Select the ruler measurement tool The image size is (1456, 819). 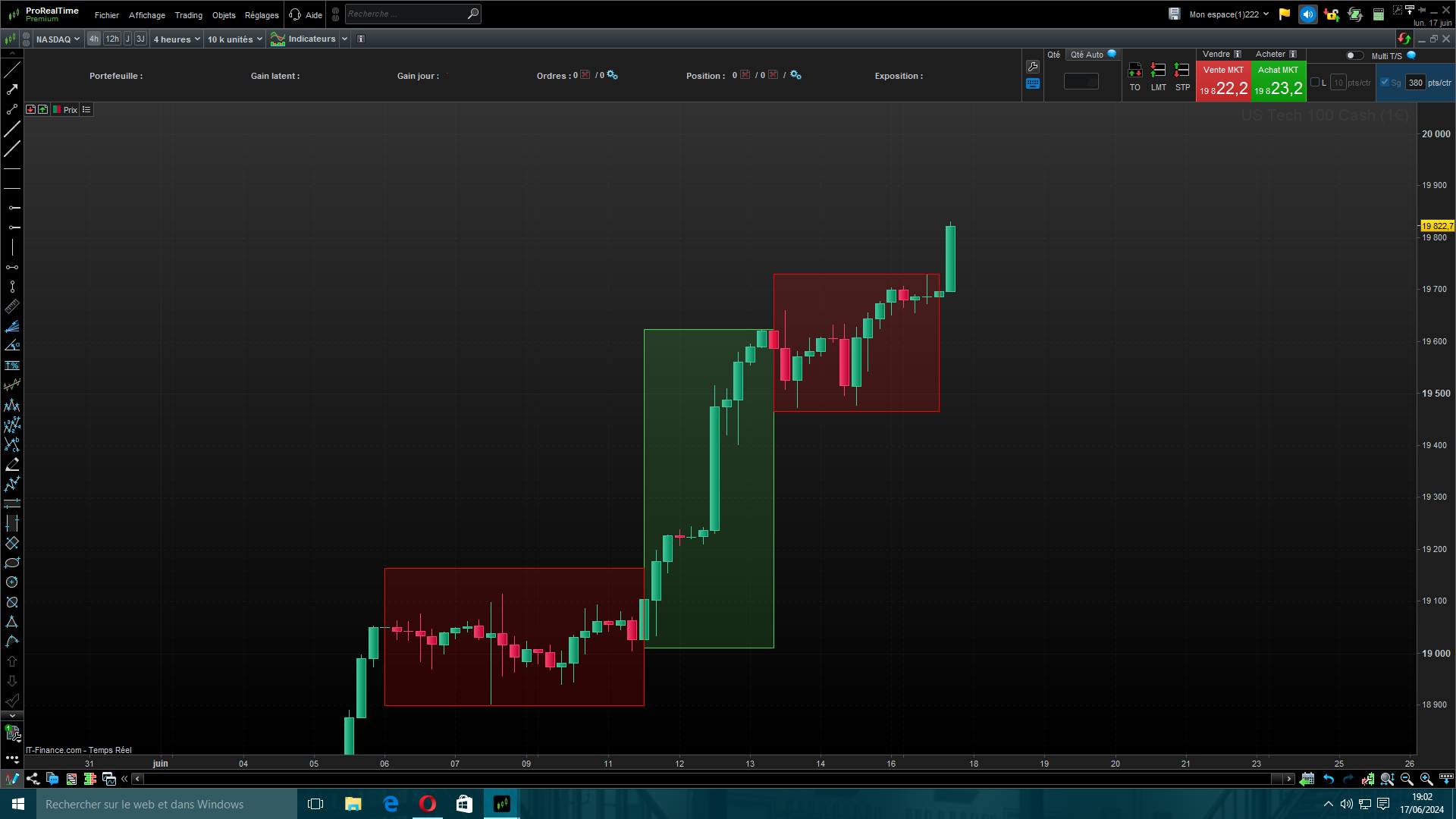12,306
